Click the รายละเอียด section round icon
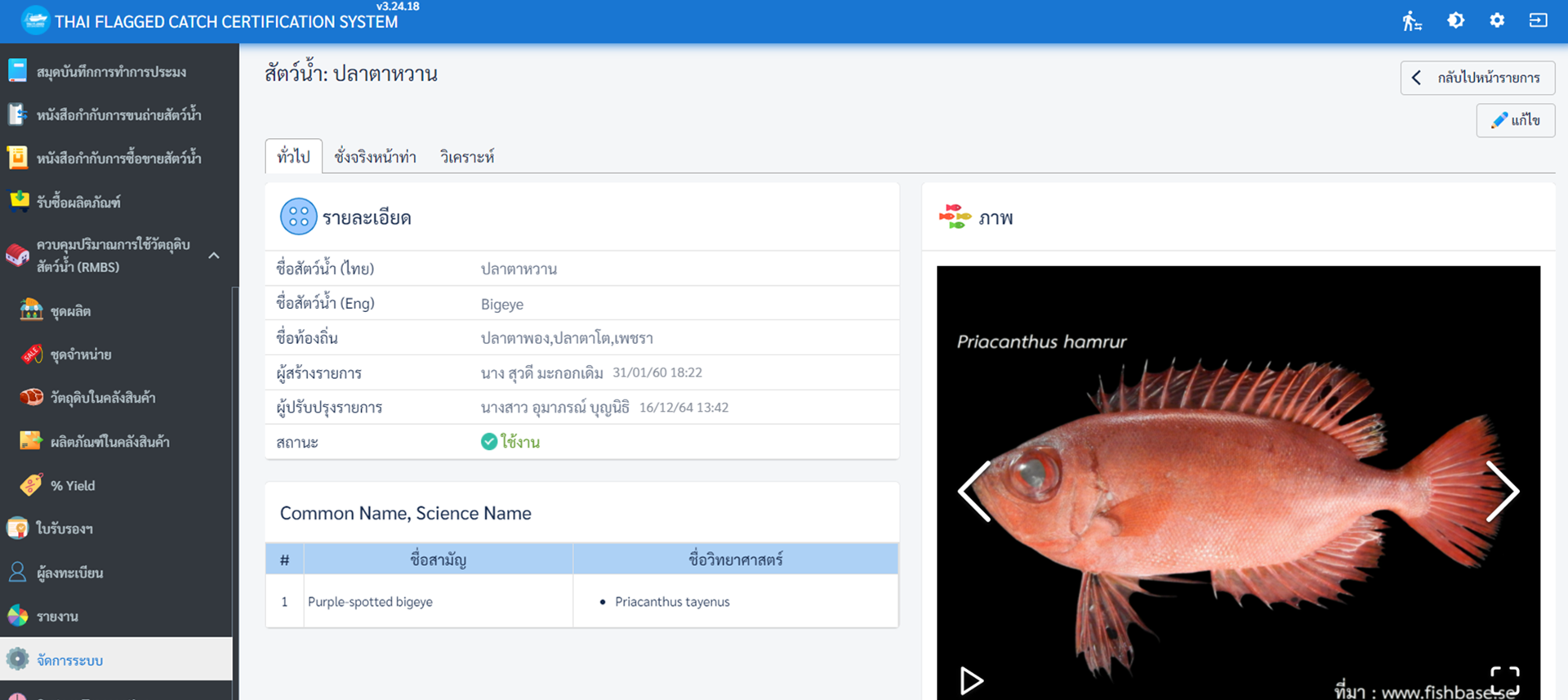 point(298,217)
